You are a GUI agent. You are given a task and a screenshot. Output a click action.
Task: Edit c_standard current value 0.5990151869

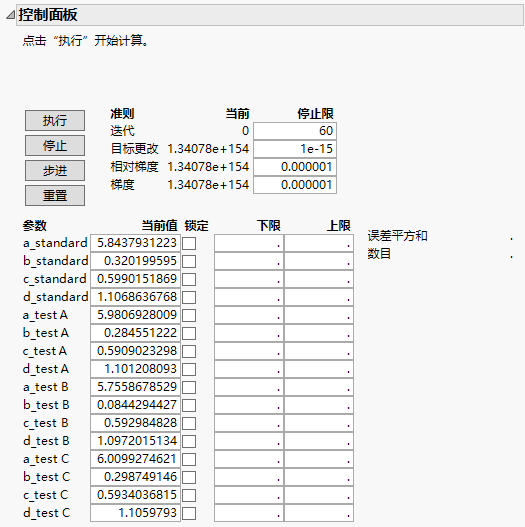[x=135, y=279]
